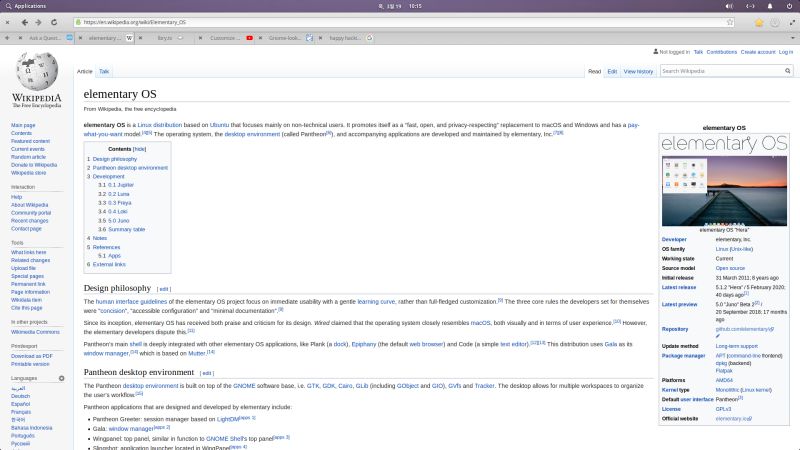Go back to the previous page
The image size is (800, 450).
coord(24,22)
